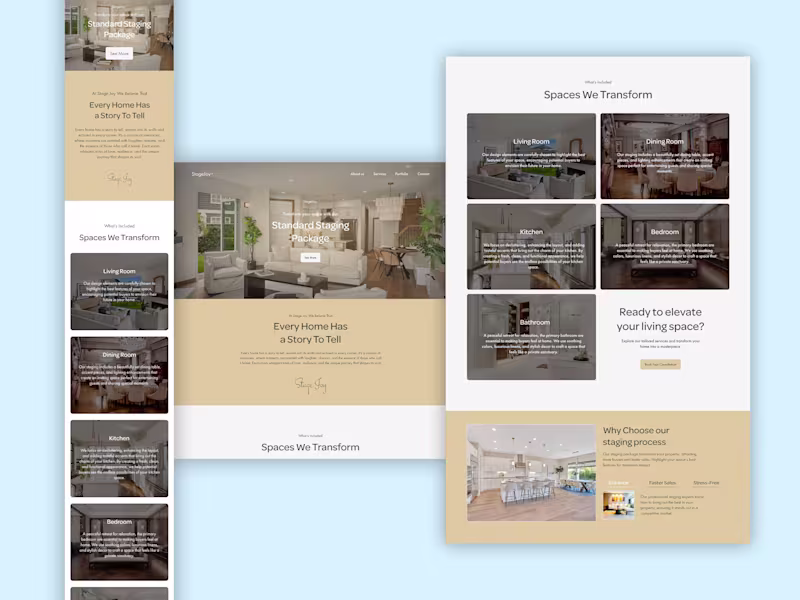Open the Services nav link
Image resolution: width=800 pixels, height=600 pixels.
(x=380, y=174)
